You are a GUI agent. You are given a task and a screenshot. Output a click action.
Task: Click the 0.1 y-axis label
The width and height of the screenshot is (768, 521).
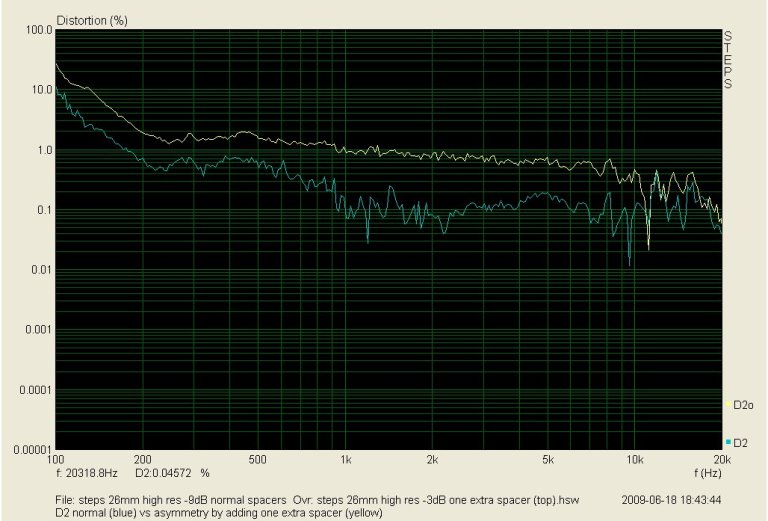pos(45,210)
